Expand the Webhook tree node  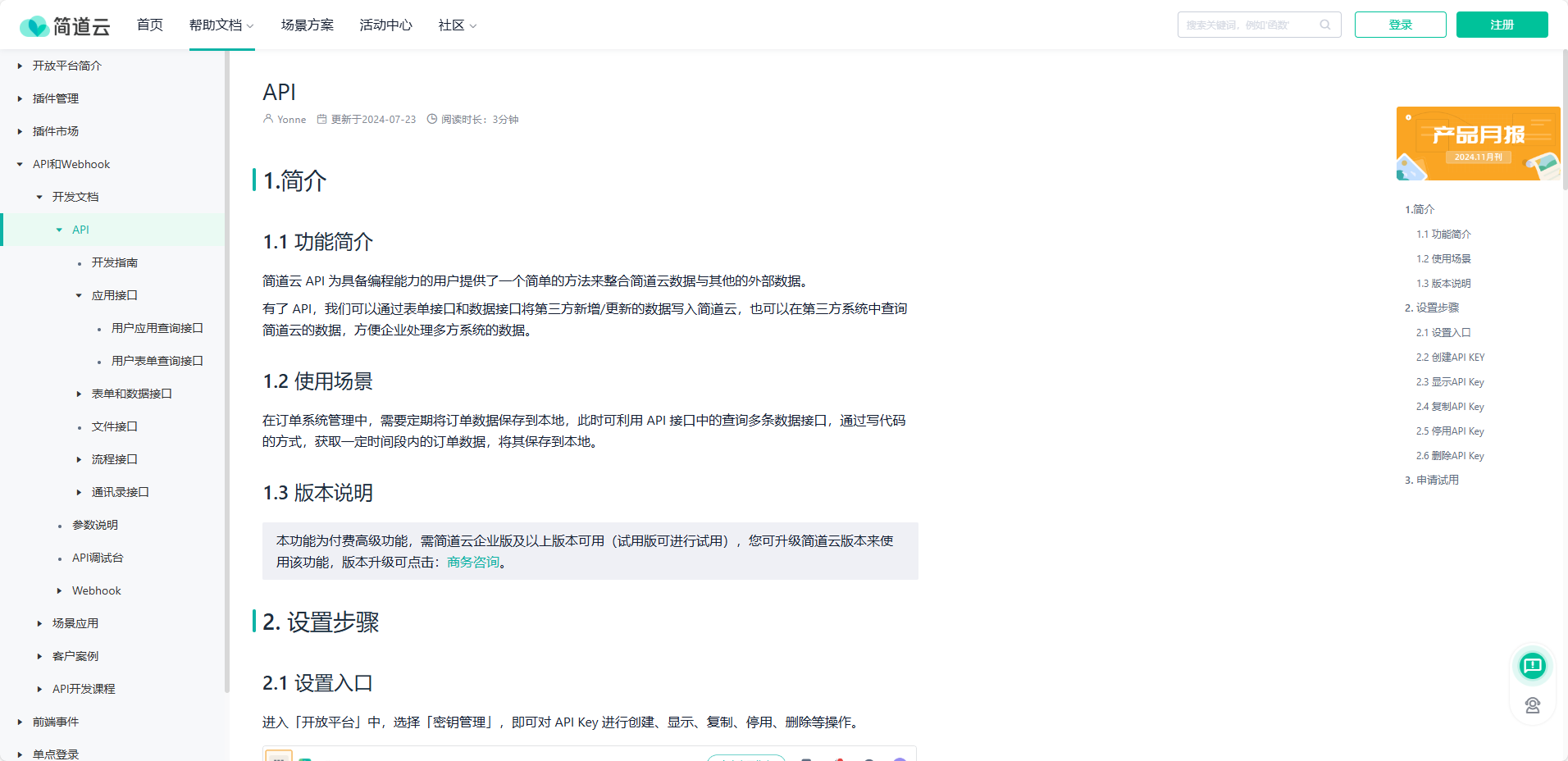pos(60,590)
